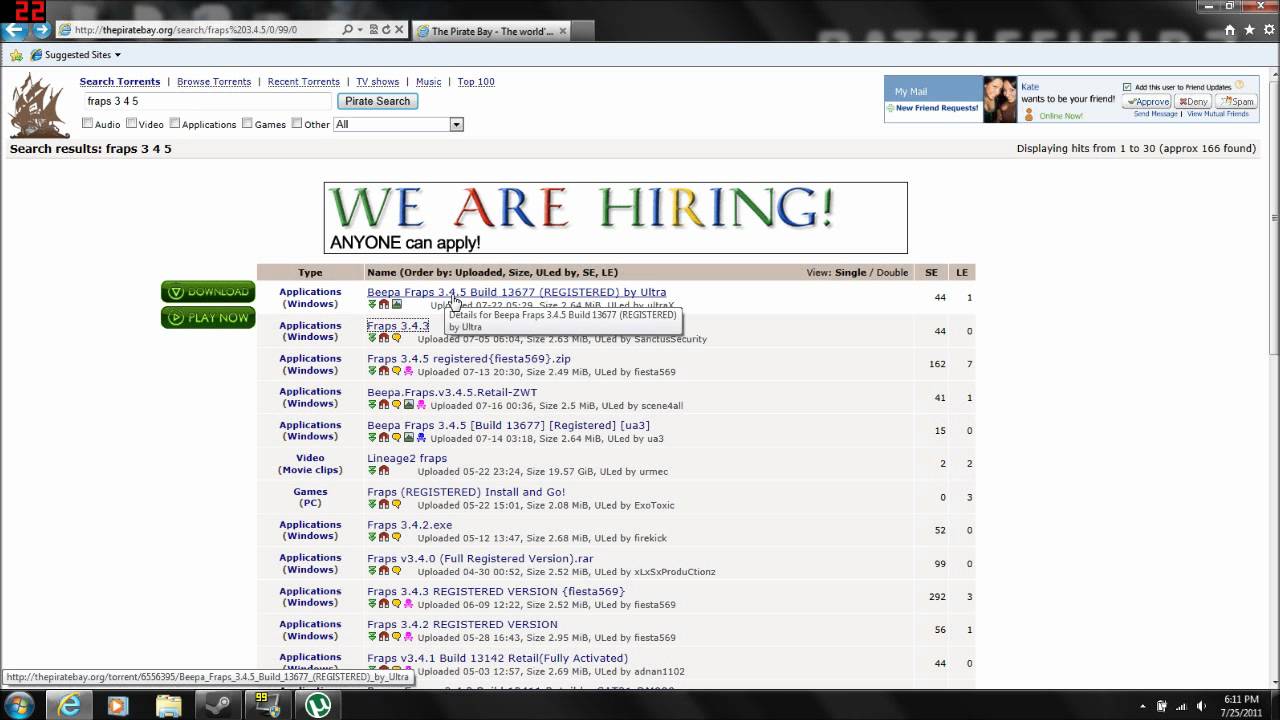The width and height of the screenshot is (1280, 720).
Task: Click the Pirate Search button
Action: 377,101
